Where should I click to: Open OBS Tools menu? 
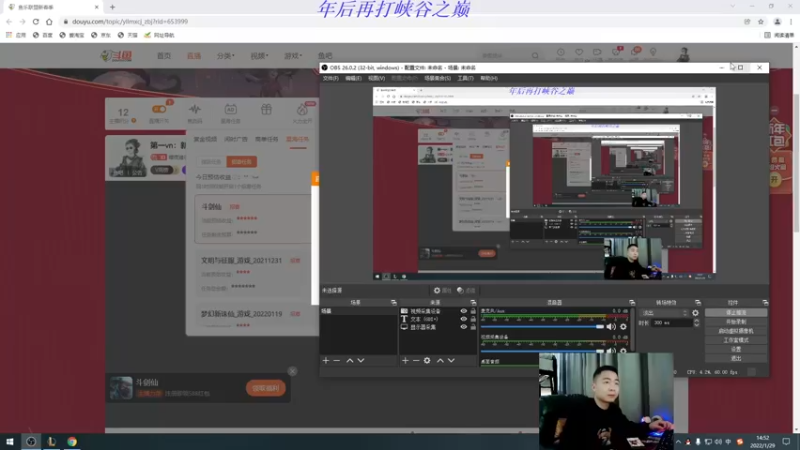tap(465, 78)
